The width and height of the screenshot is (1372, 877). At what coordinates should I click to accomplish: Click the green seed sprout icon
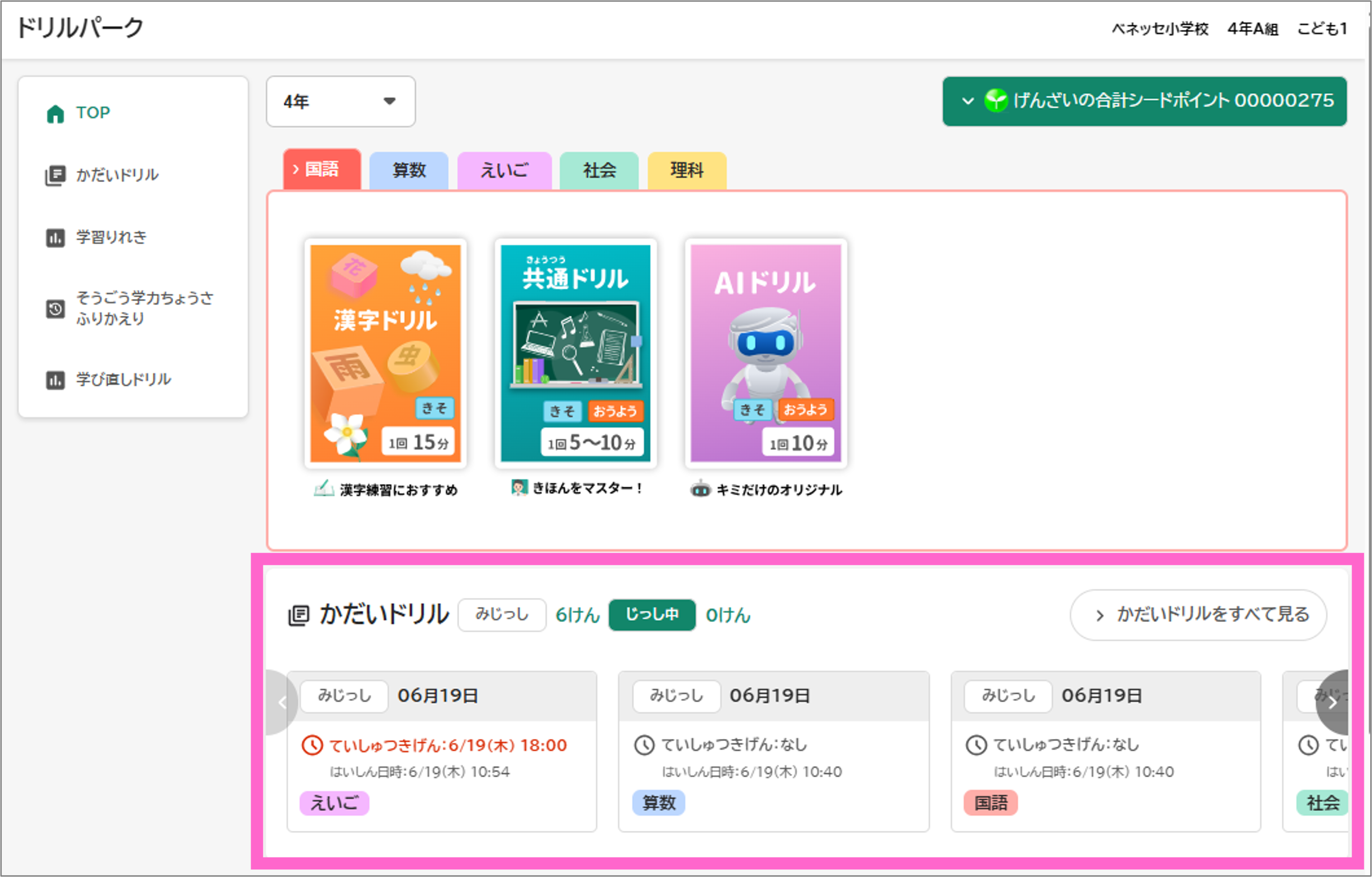click(x=995, y=101)
